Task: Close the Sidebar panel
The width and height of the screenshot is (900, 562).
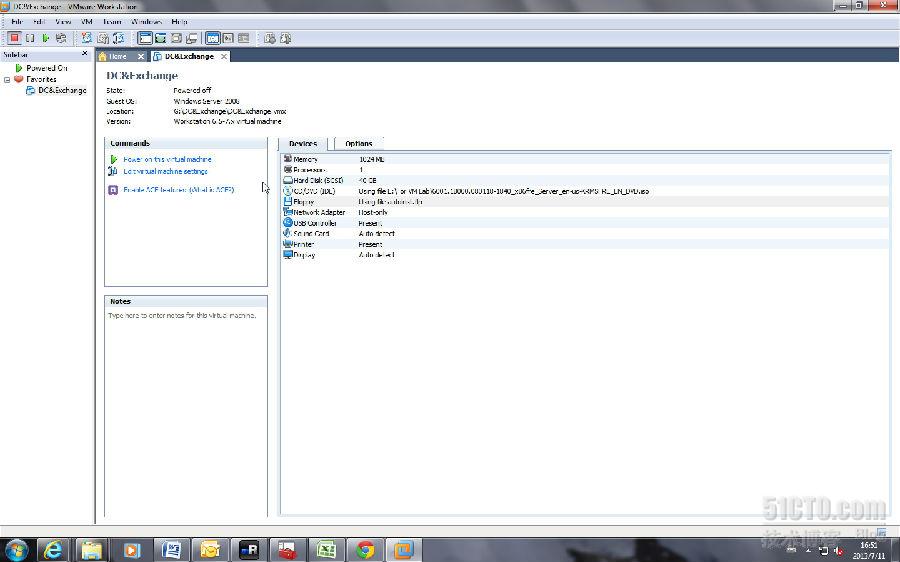Action: pos(85,53)
